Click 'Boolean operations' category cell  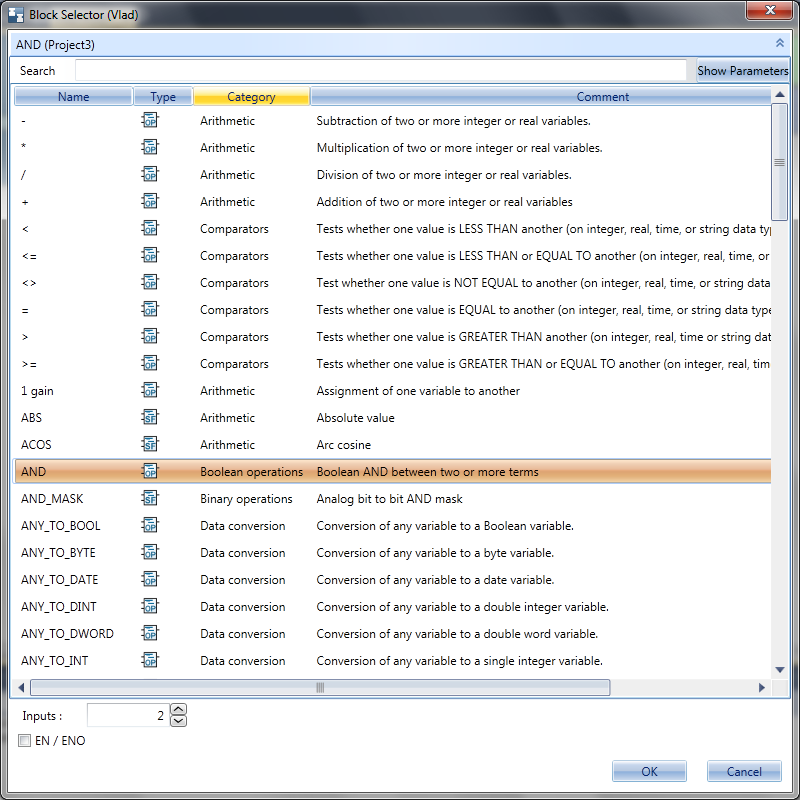click(x=252, y=471)
